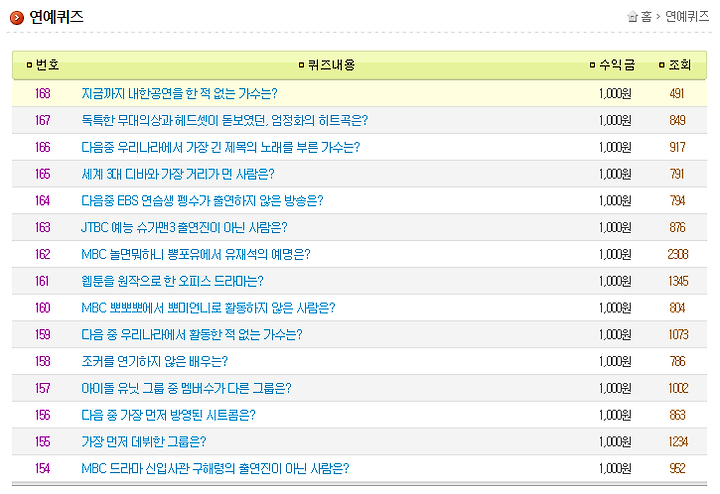
Task: Open quiz '지금까지 내한공연을 한 적 없는 가수는?'
Action: [x=179, y=94]
